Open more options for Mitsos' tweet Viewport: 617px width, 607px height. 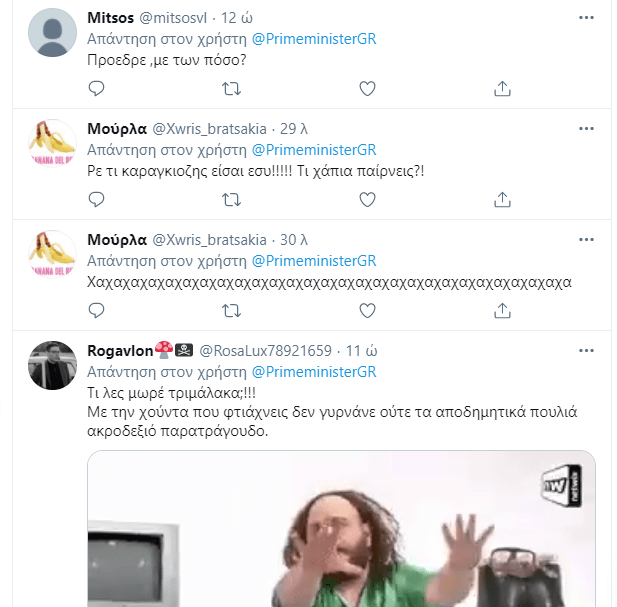(x=586, y=18)
